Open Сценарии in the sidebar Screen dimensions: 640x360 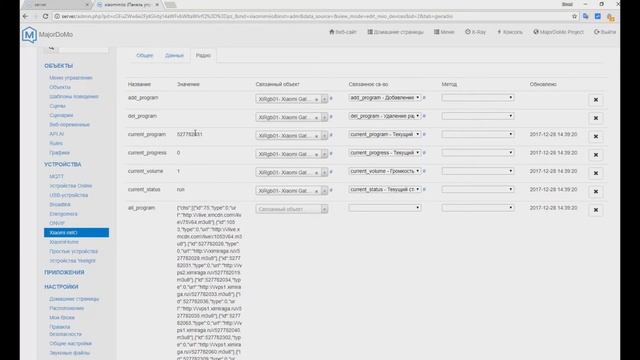61,116
